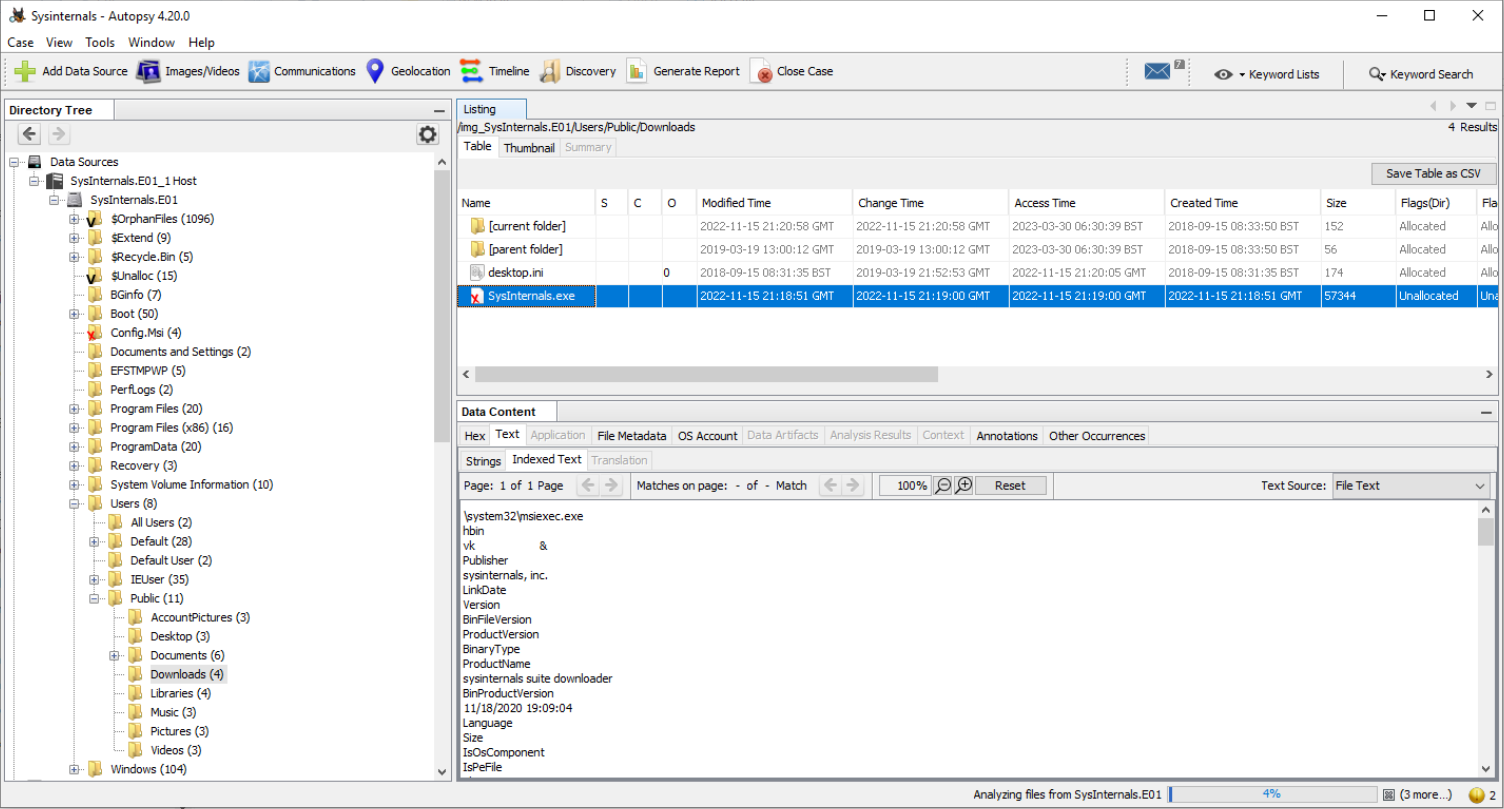The width and height of the screenshot is (1504, 809).
Task: Minimize the Data Content panel
Action: click(1488, 412)
